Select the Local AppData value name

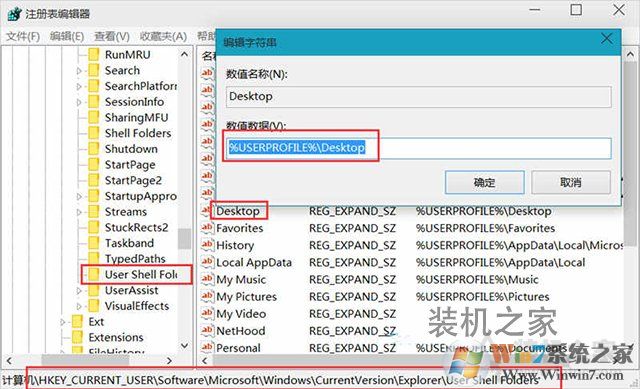(254, 262)
